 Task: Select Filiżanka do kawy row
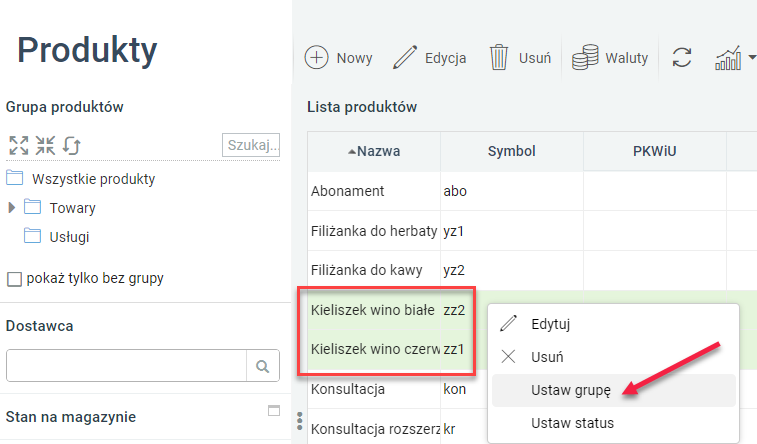click(532, 270)
